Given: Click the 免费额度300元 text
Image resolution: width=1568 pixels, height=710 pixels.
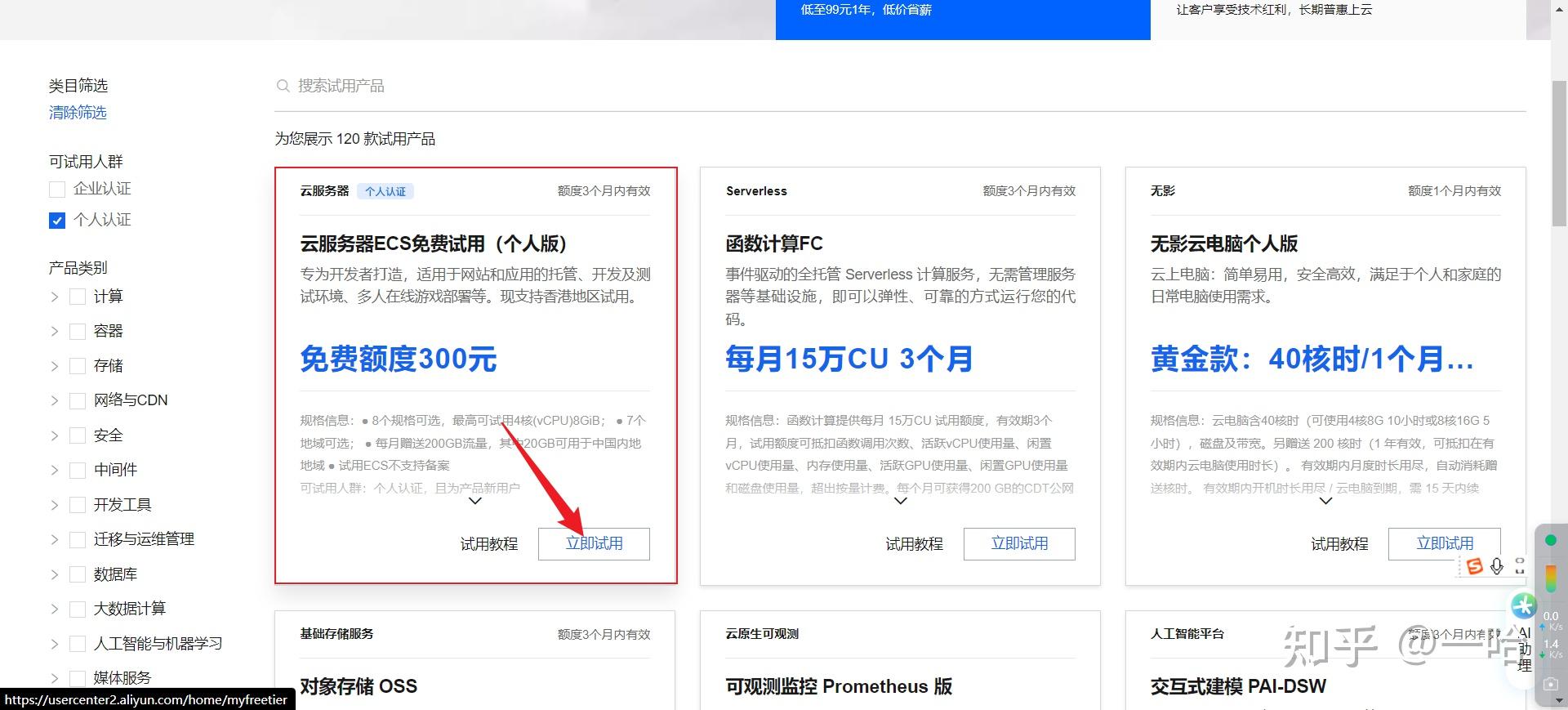Looking at the screenshot, I should click(399, 359).
